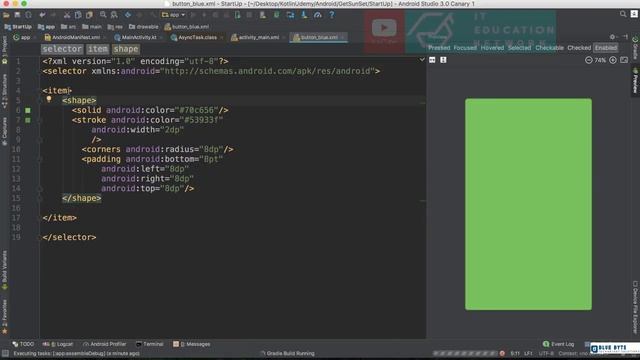Toggle the Selected preview state
This screenshot has width=640, height=360.
coord(520,48)
